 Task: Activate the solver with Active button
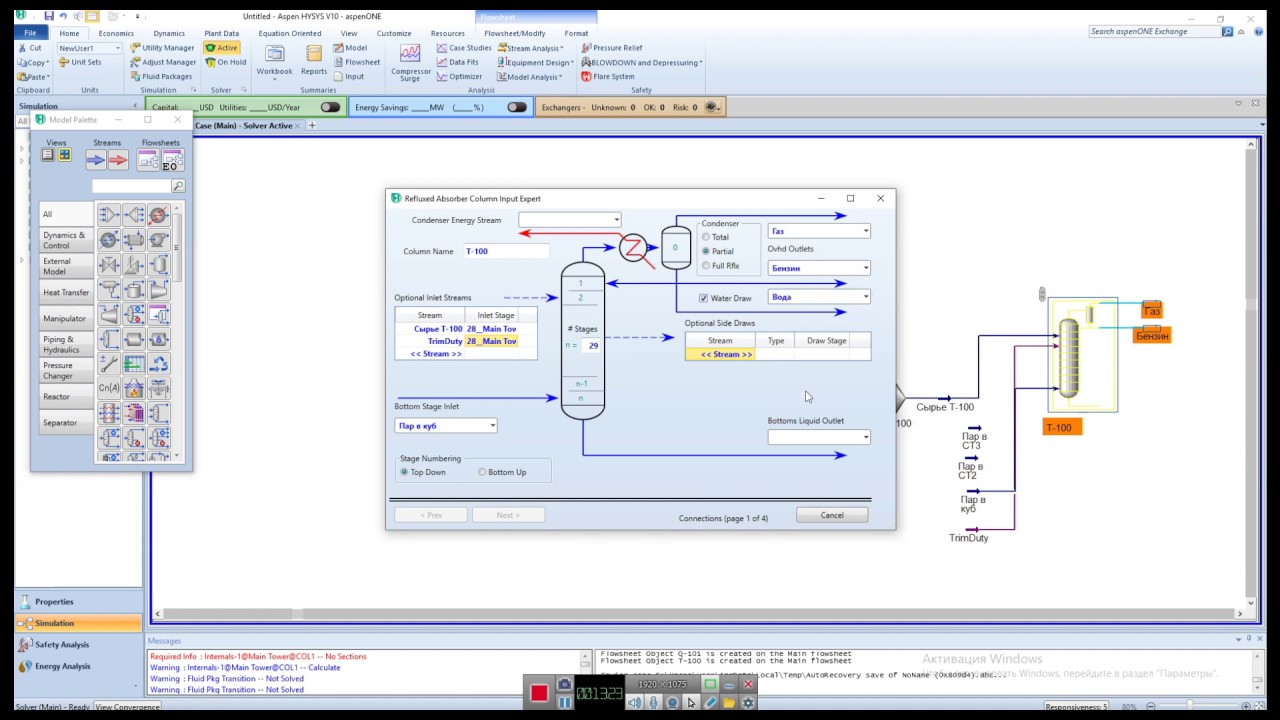[221, 48]
